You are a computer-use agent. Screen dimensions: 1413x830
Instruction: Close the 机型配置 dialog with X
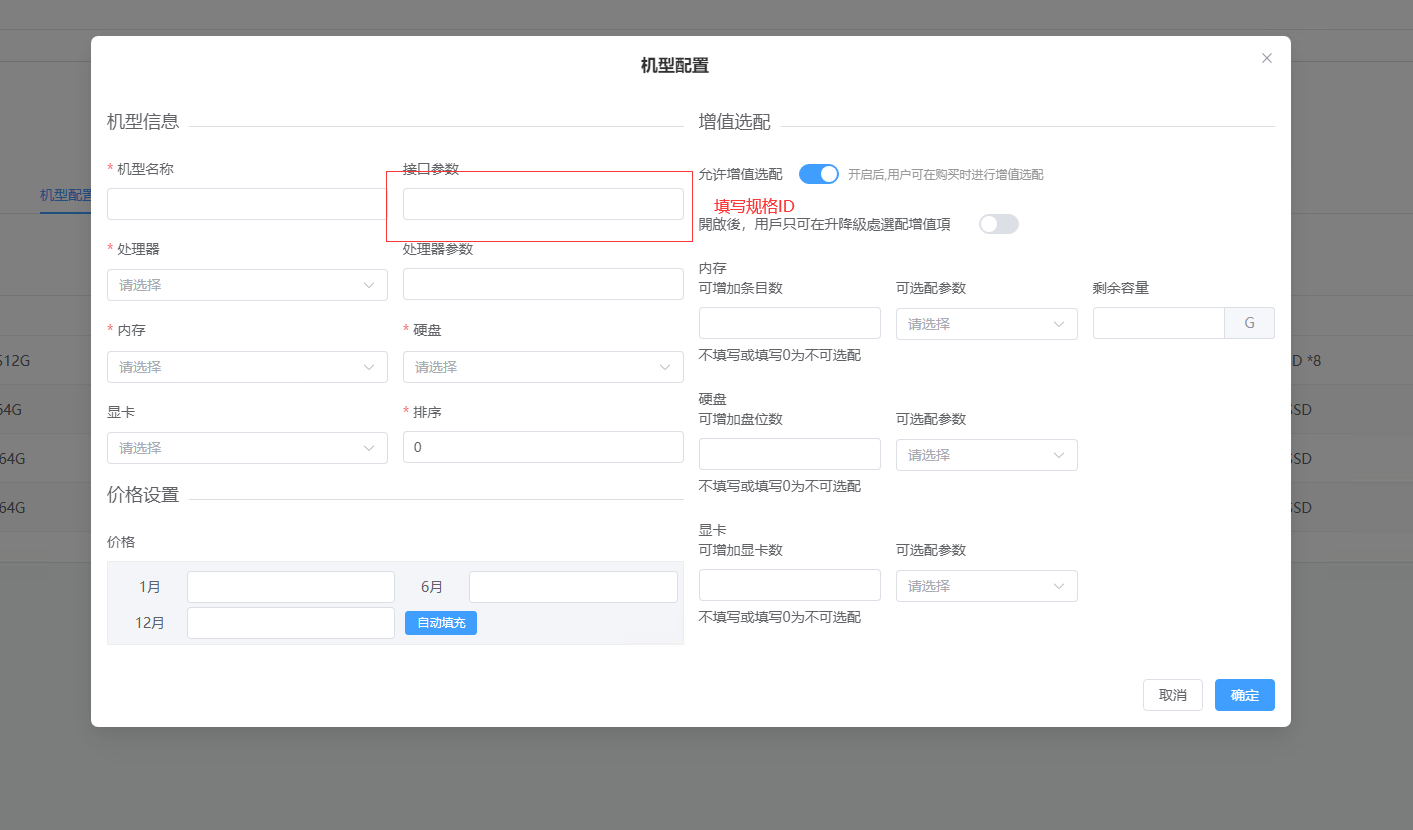(1267, 58)
